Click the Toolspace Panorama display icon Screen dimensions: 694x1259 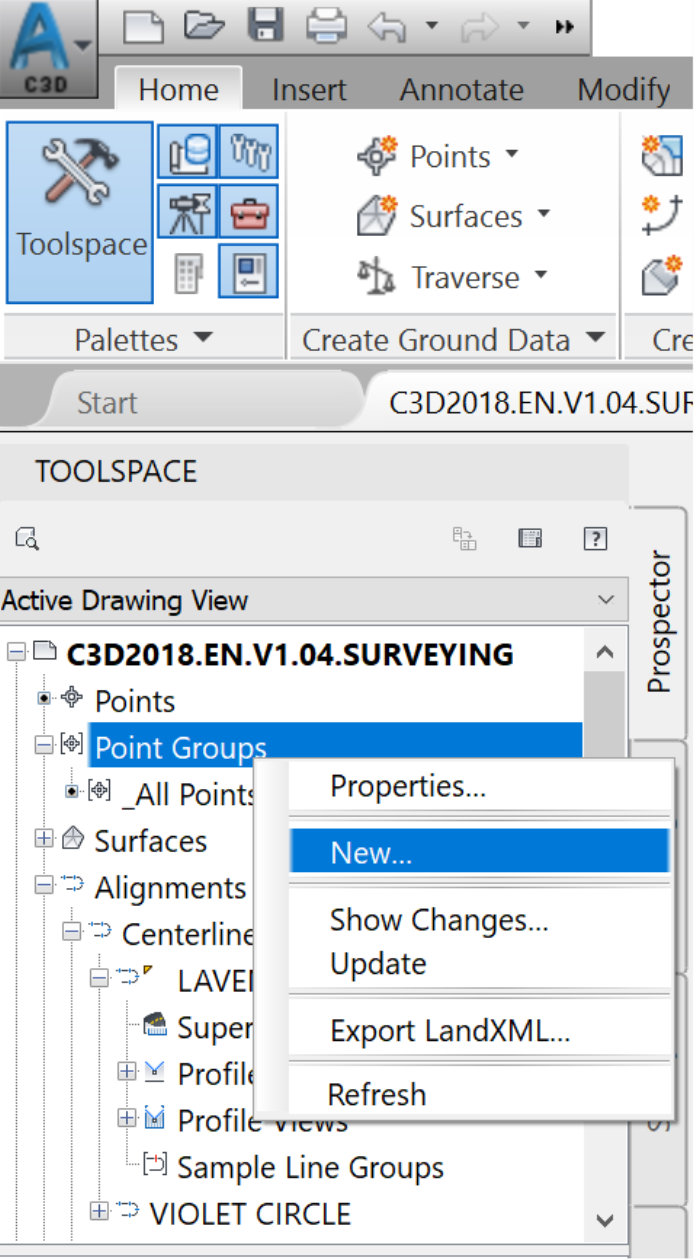(x=530, y=540)
